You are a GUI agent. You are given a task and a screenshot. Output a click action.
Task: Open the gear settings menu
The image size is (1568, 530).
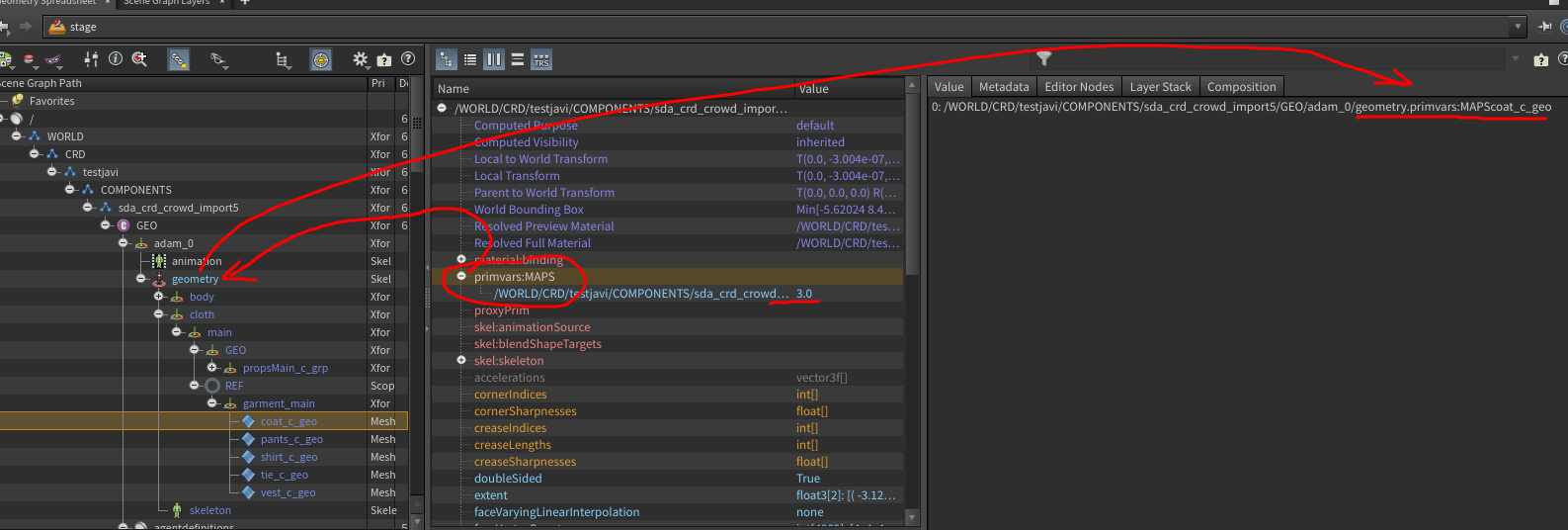click(361, 60)
